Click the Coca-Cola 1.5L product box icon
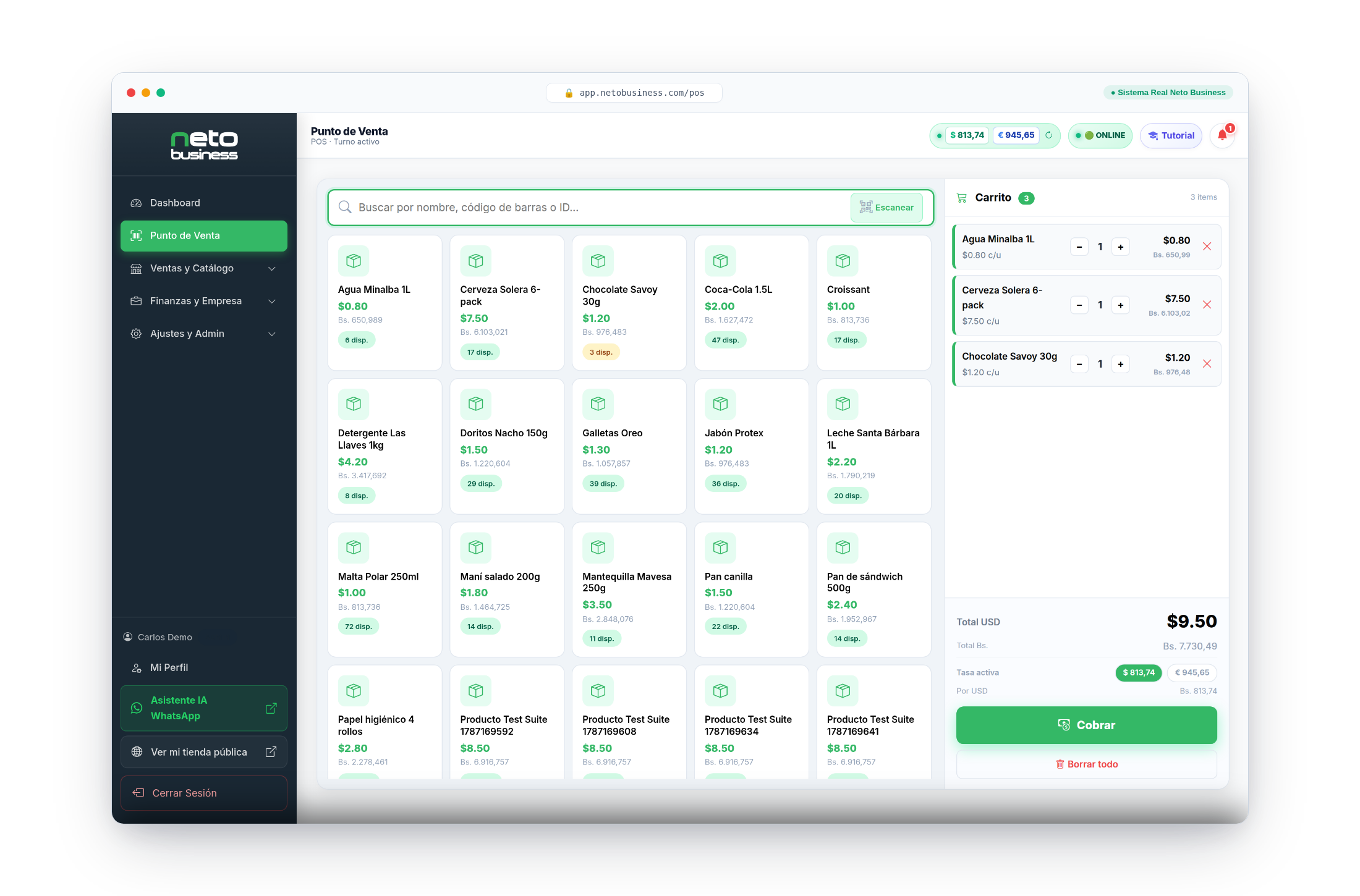The image size is (1360, 896). pyautogui.click(x=720, y=261)
